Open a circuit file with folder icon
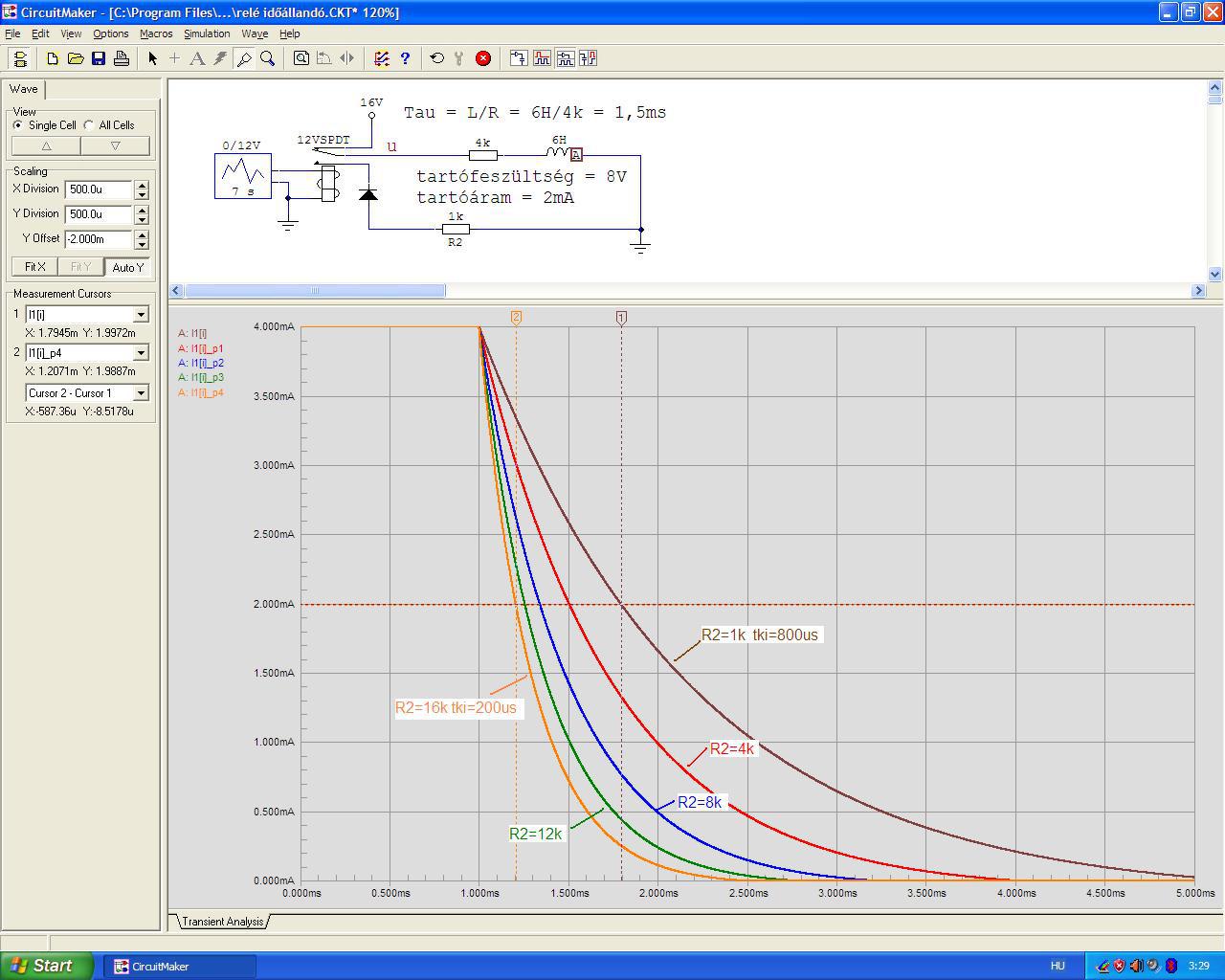 [76, 58]
